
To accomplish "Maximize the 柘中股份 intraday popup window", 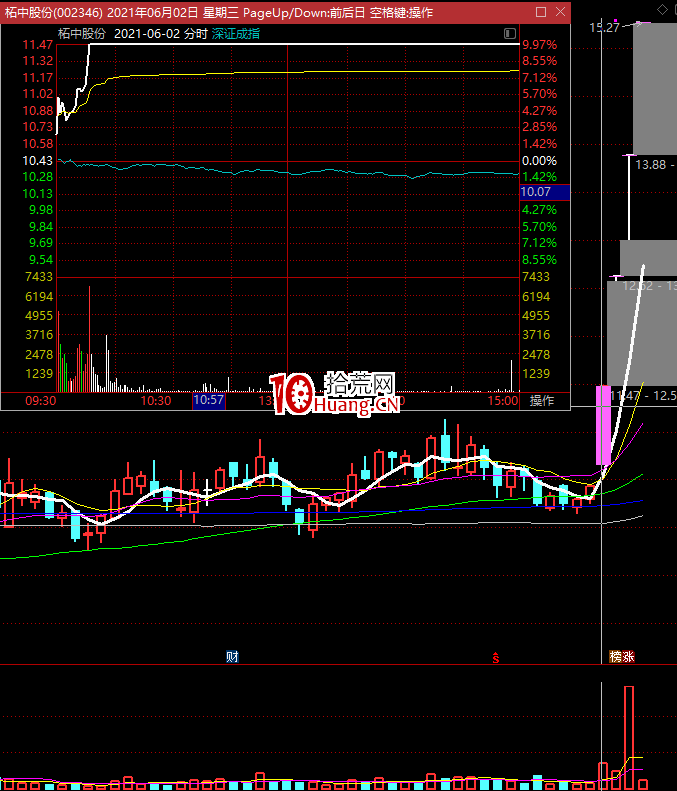I will click(x=541, y=12).
